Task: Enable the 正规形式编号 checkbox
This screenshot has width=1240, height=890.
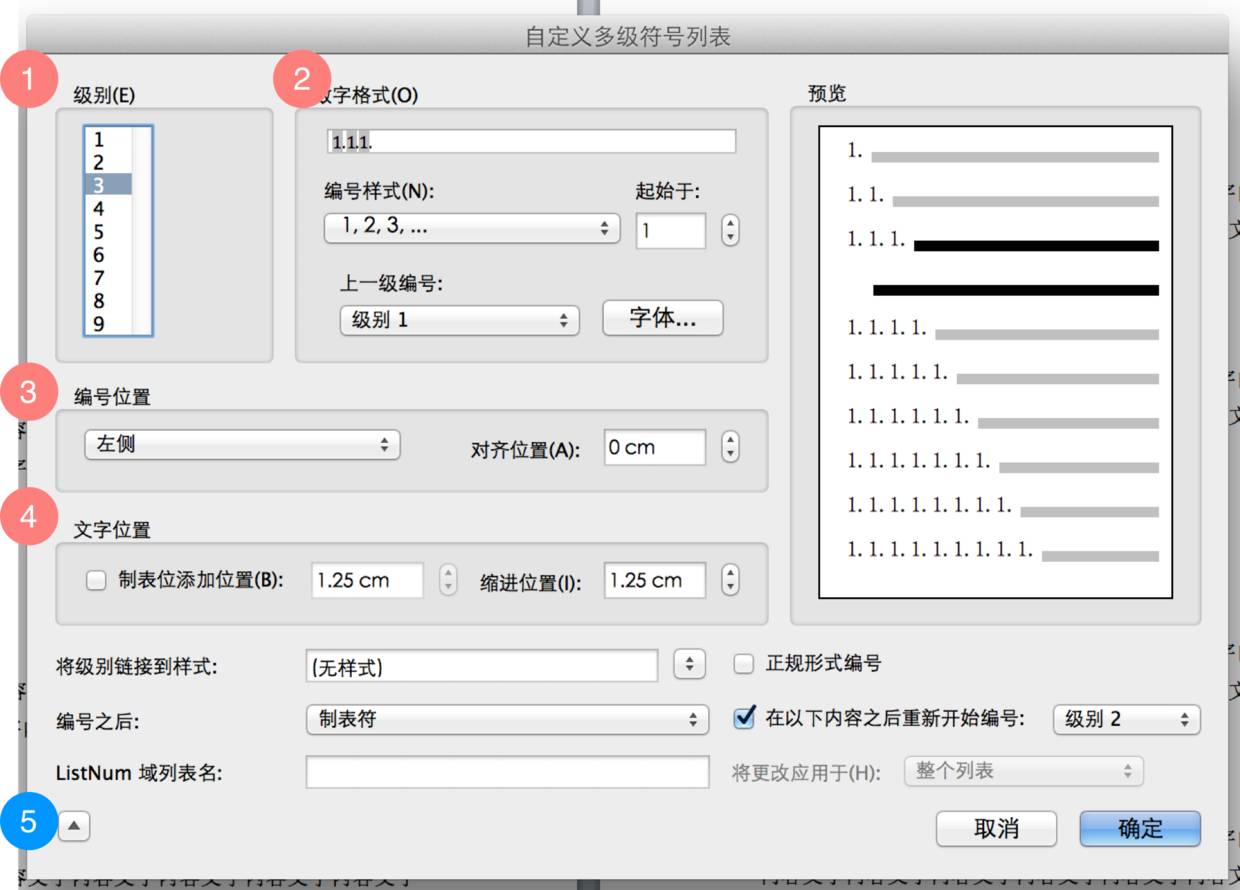Action: (x=743, y=664)
